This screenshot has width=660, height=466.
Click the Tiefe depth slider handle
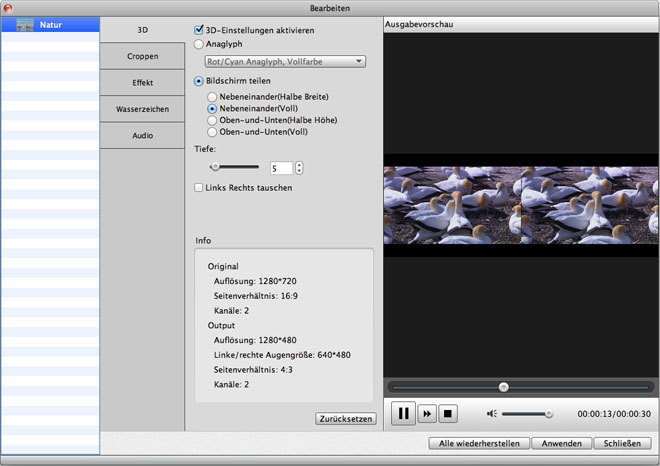[215, 167]
